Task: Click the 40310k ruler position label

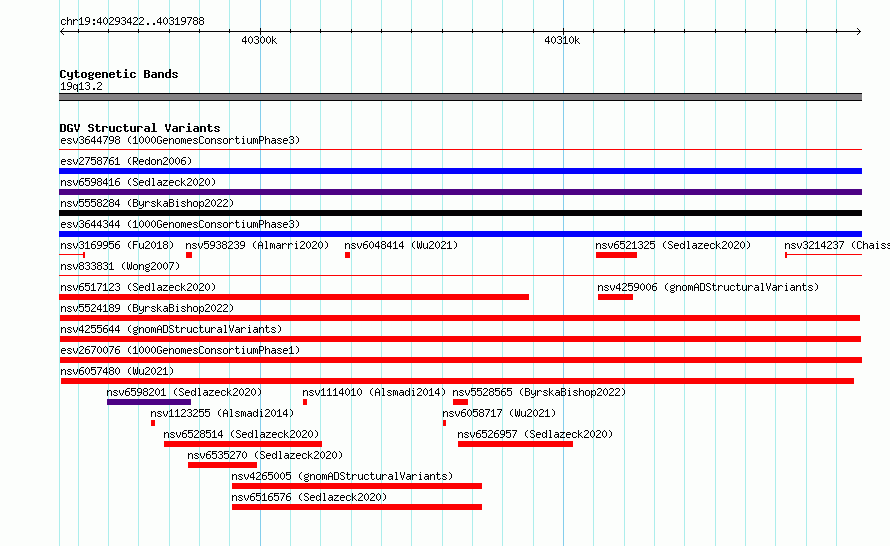Action: pyautogui.click(x=562, y=40)
